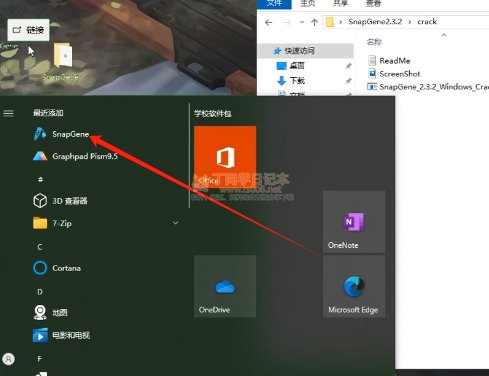Launch the Microsoft Edge tile
The width and height of the screenshot is (489, 376).
click(x=354, y=286)
